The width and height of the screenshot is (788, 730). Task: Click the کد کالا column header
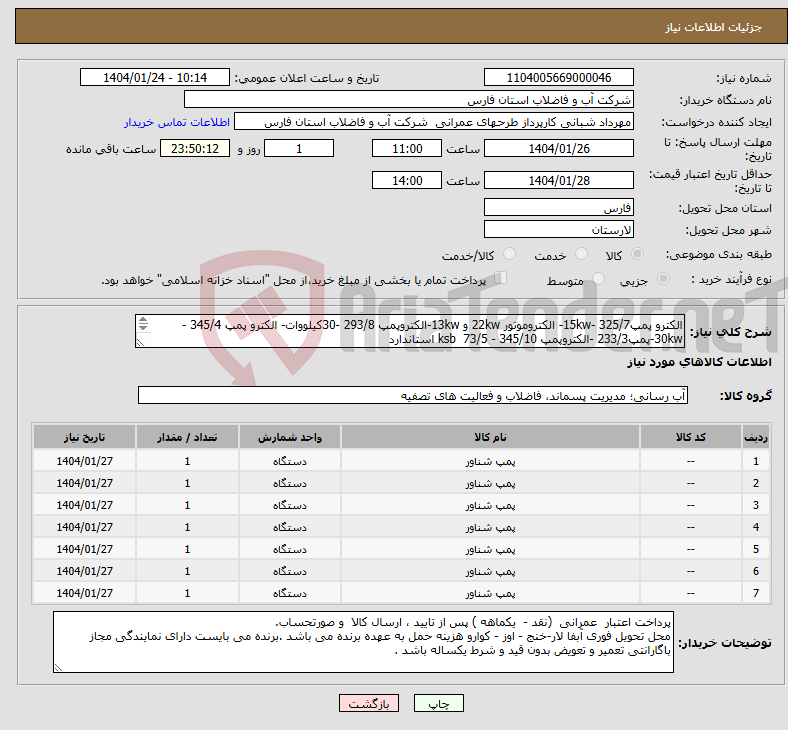click(x=691, y=437)
